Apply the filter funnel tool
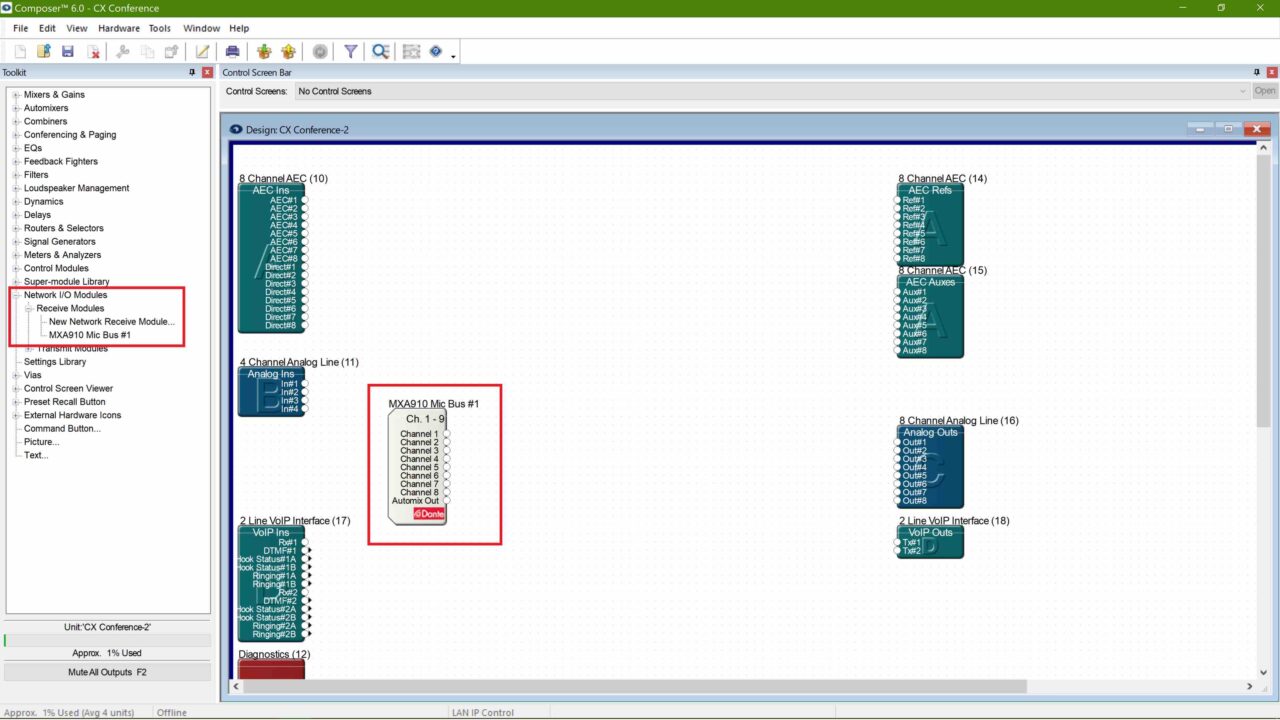This screenshot has width=1280, height=720. tap(351, 51)
